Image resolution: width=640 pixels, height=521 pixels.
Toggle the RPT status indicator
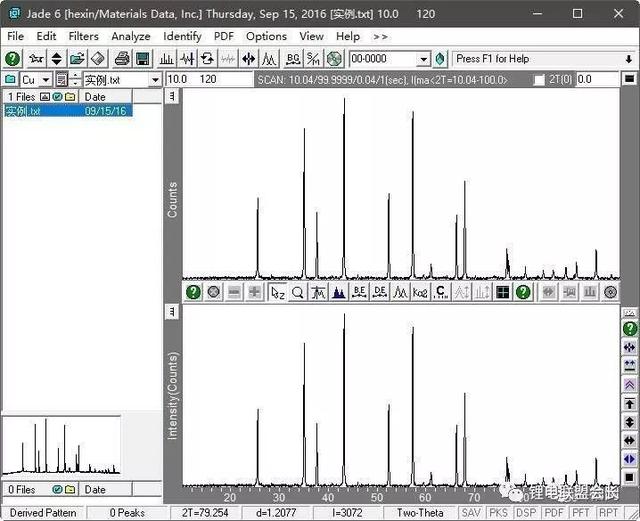click(608, 513)
